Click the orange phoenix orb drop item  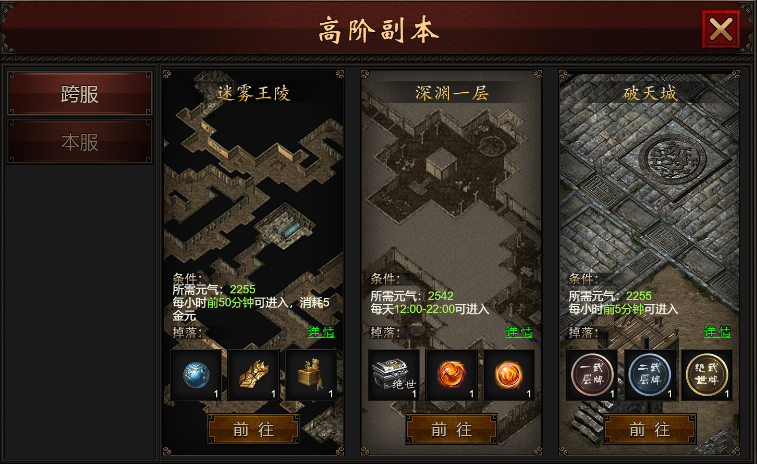pyautogui.click(x=451, y=375)
